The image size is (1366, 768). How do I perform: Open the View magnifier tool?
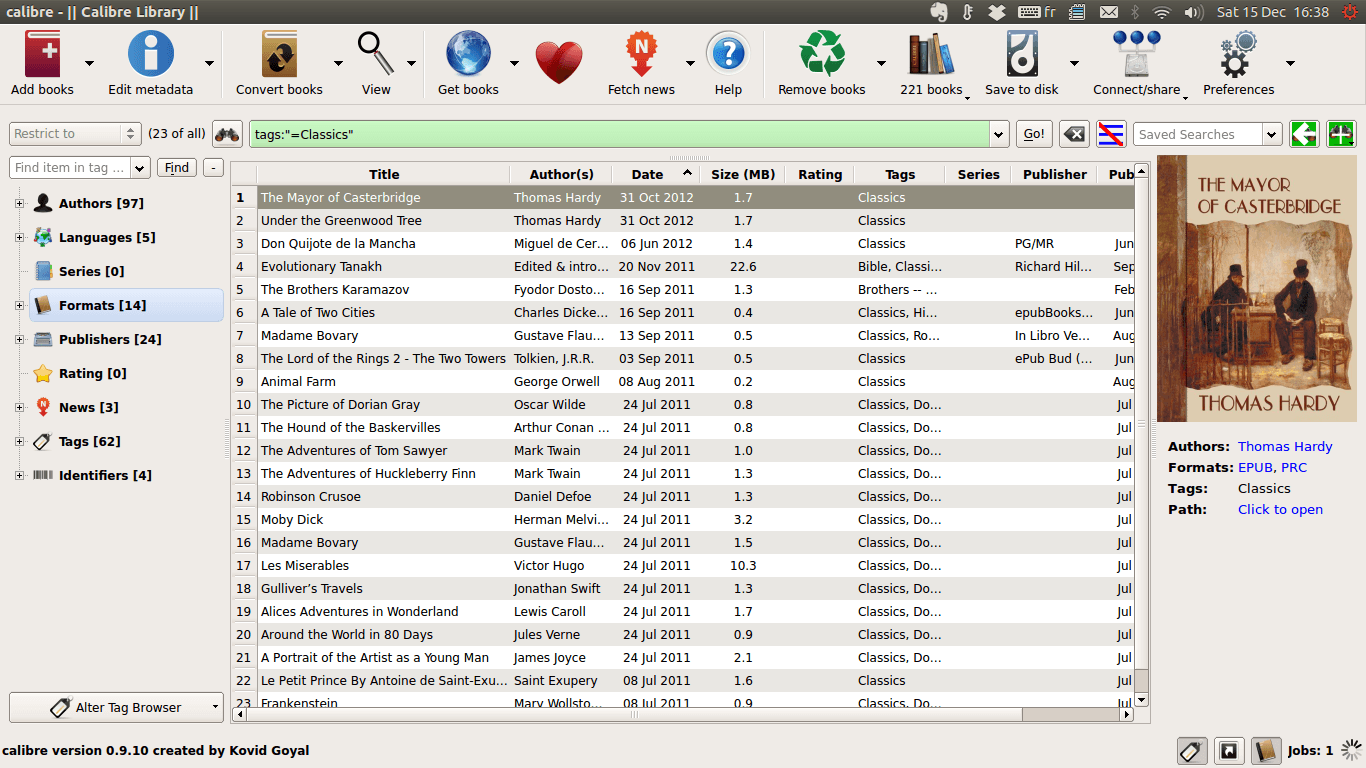[x=376, y=54]
